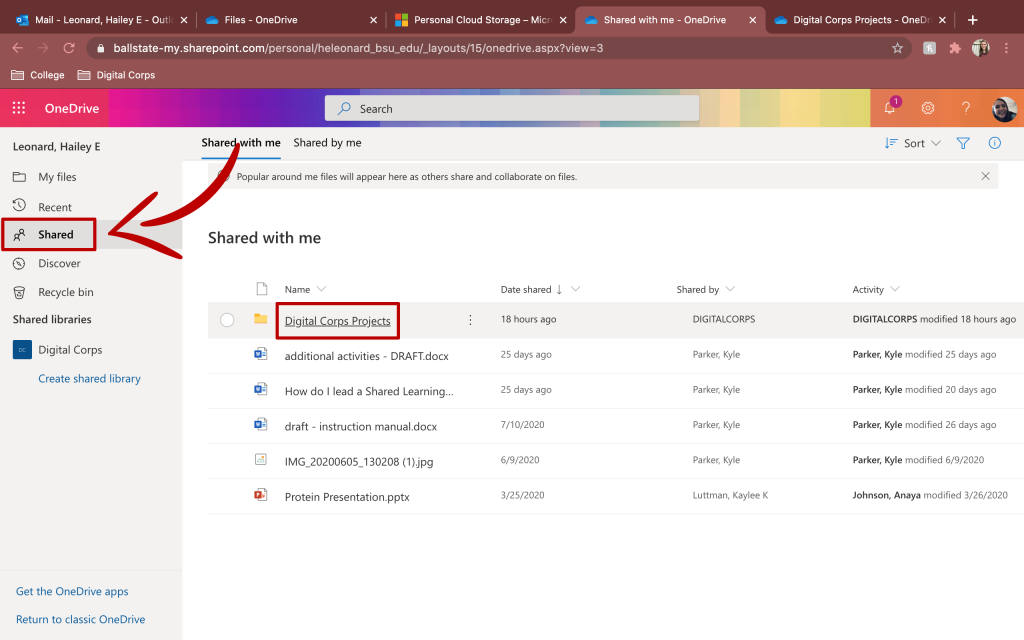Screen dimensions: 1024x640
Task: Open the app launcher waffle icon
Action: 19,108
